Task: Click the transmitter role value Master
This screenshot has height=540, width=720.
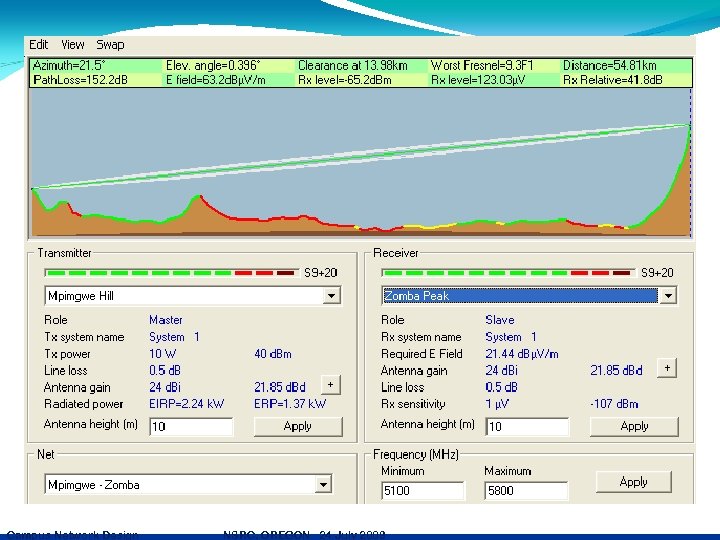Action: (166, 320)
